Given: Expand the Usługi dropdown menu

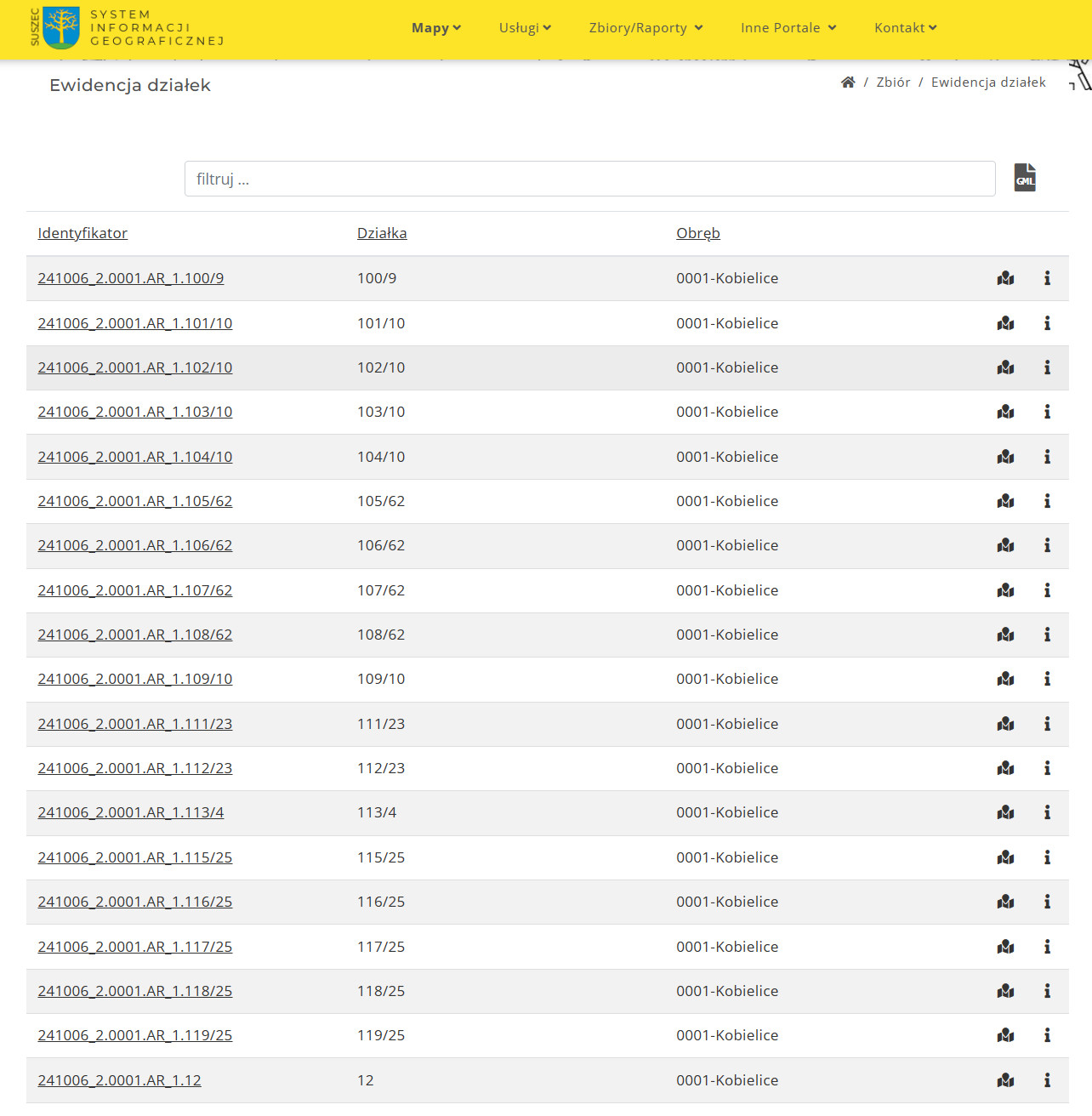Looking at the screenshot, I should tap(525, 28).
